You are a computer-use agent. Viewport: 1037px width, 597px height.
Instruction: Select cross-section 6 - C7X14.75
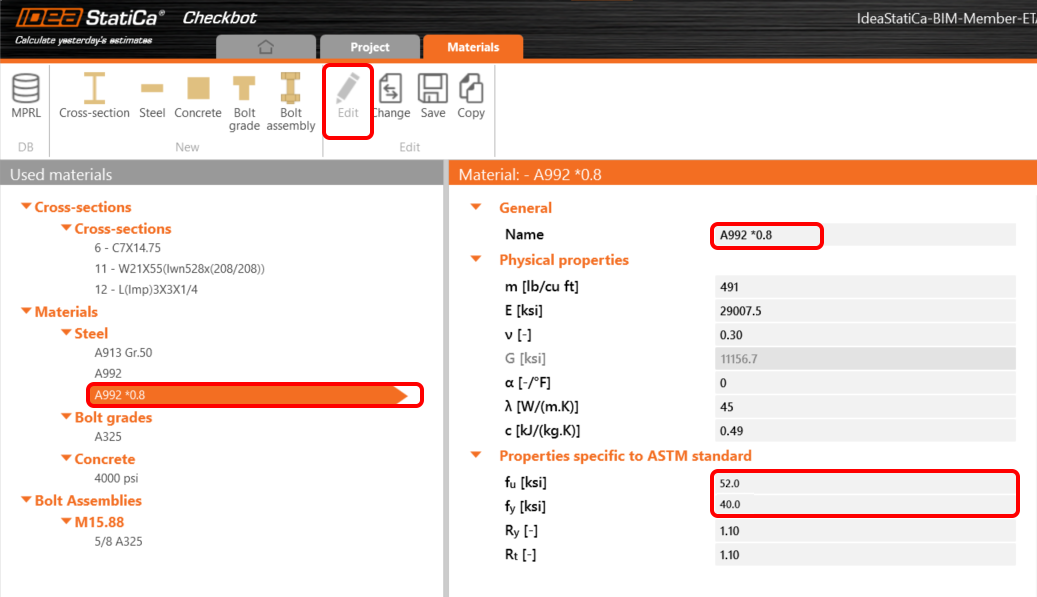pyautogui.click(x=128, y=248)
